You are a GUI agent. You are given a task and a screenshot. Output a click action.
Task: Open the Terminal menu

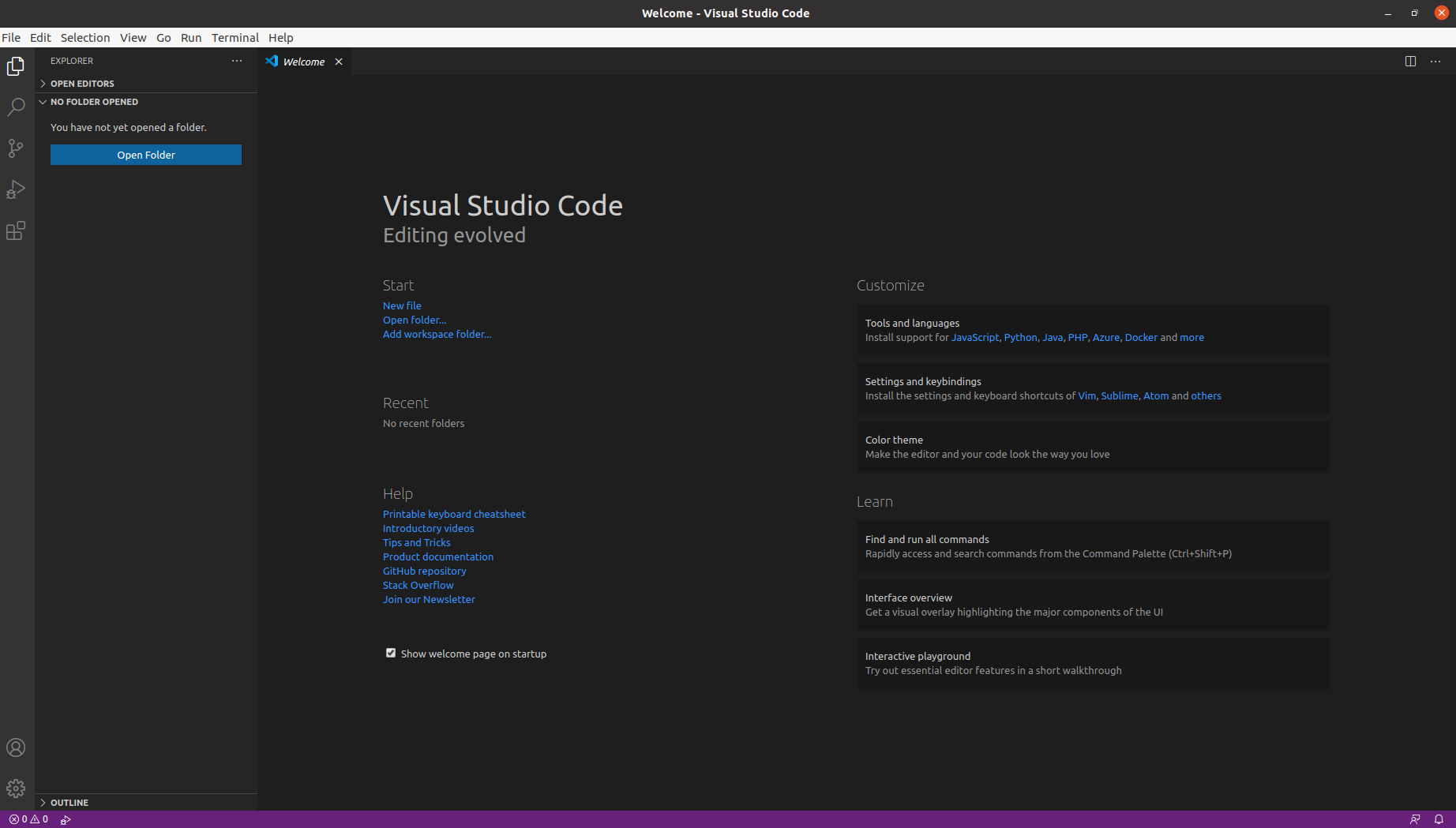tap(235, 38)
